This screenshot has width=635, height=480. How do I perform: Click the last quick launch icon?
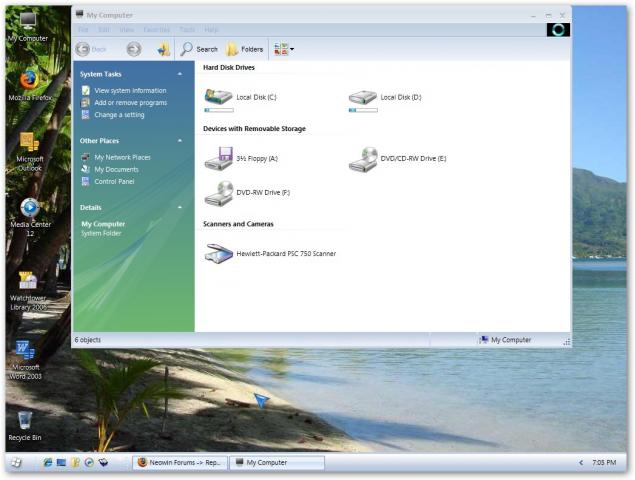(103, 463)
